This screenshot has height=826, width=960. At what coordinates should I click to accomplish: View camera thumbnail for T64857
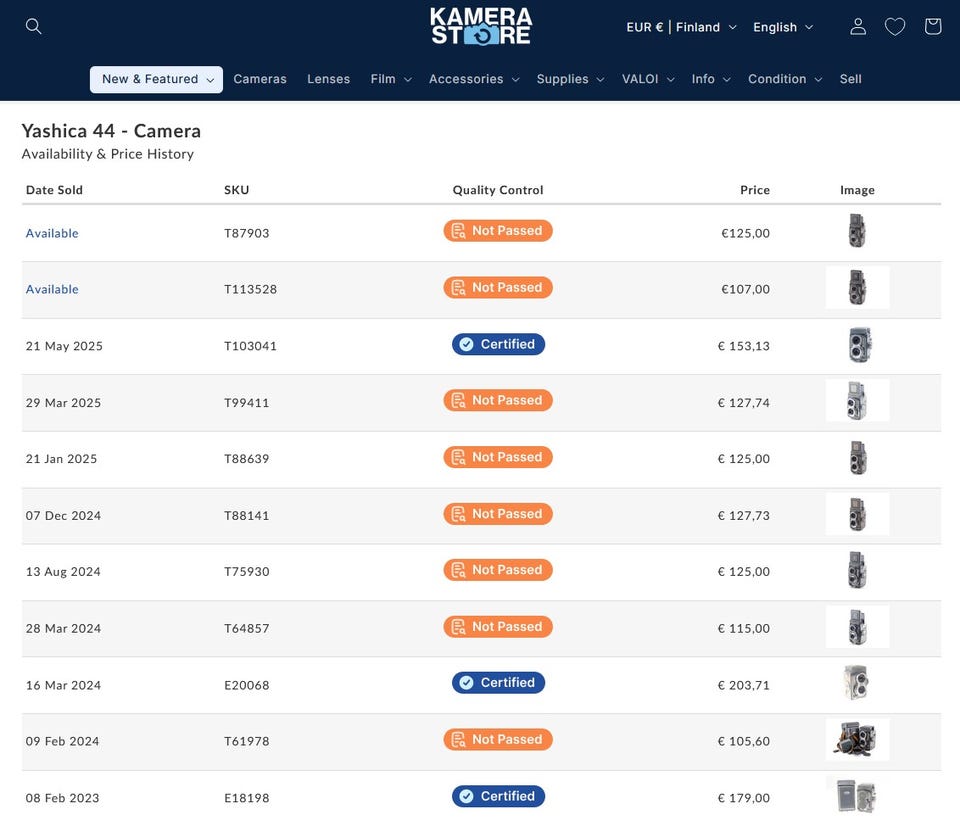(x=857, y=626)
